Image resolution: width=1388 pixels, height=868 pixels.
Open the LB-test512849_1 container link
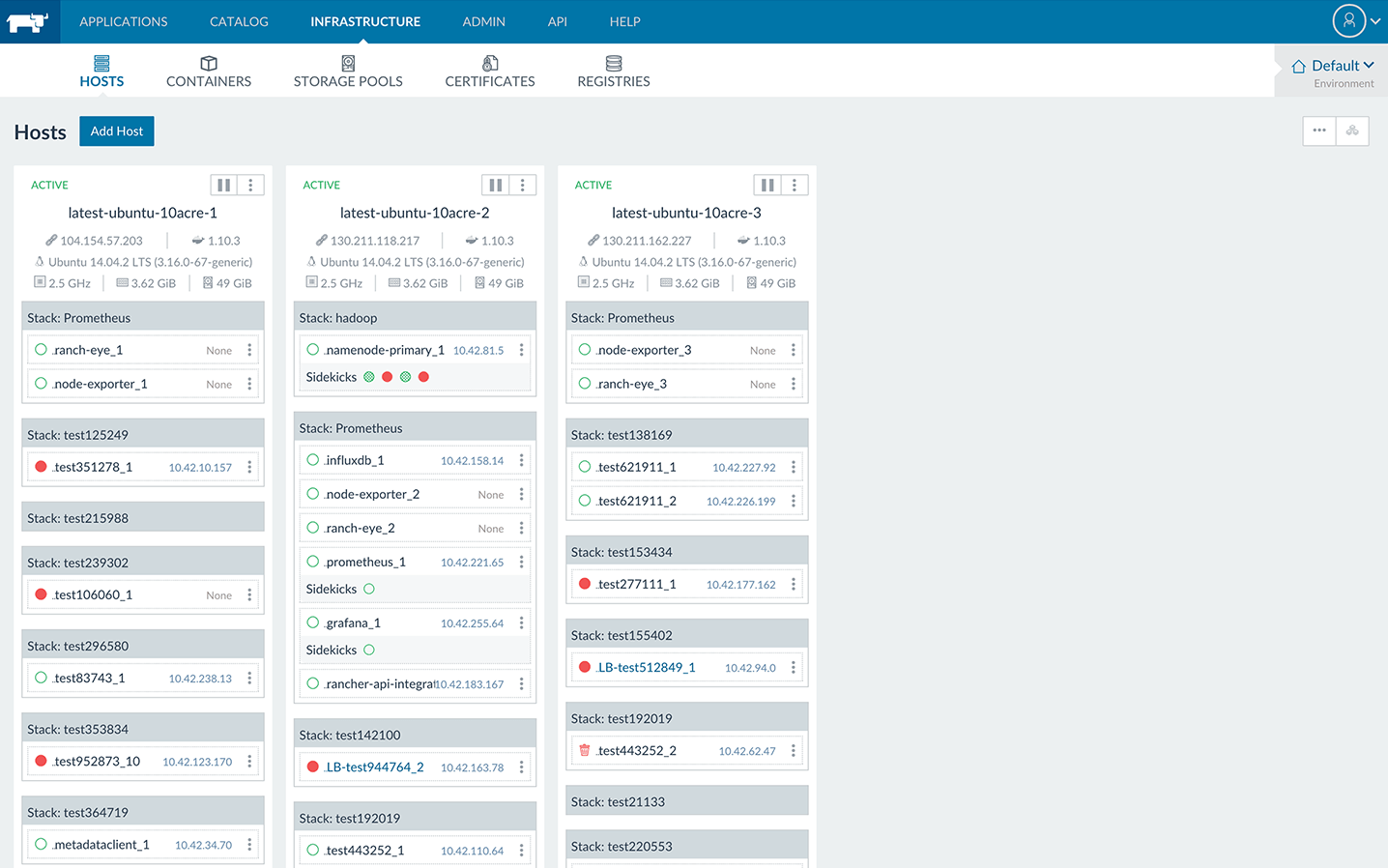[646, 668]
